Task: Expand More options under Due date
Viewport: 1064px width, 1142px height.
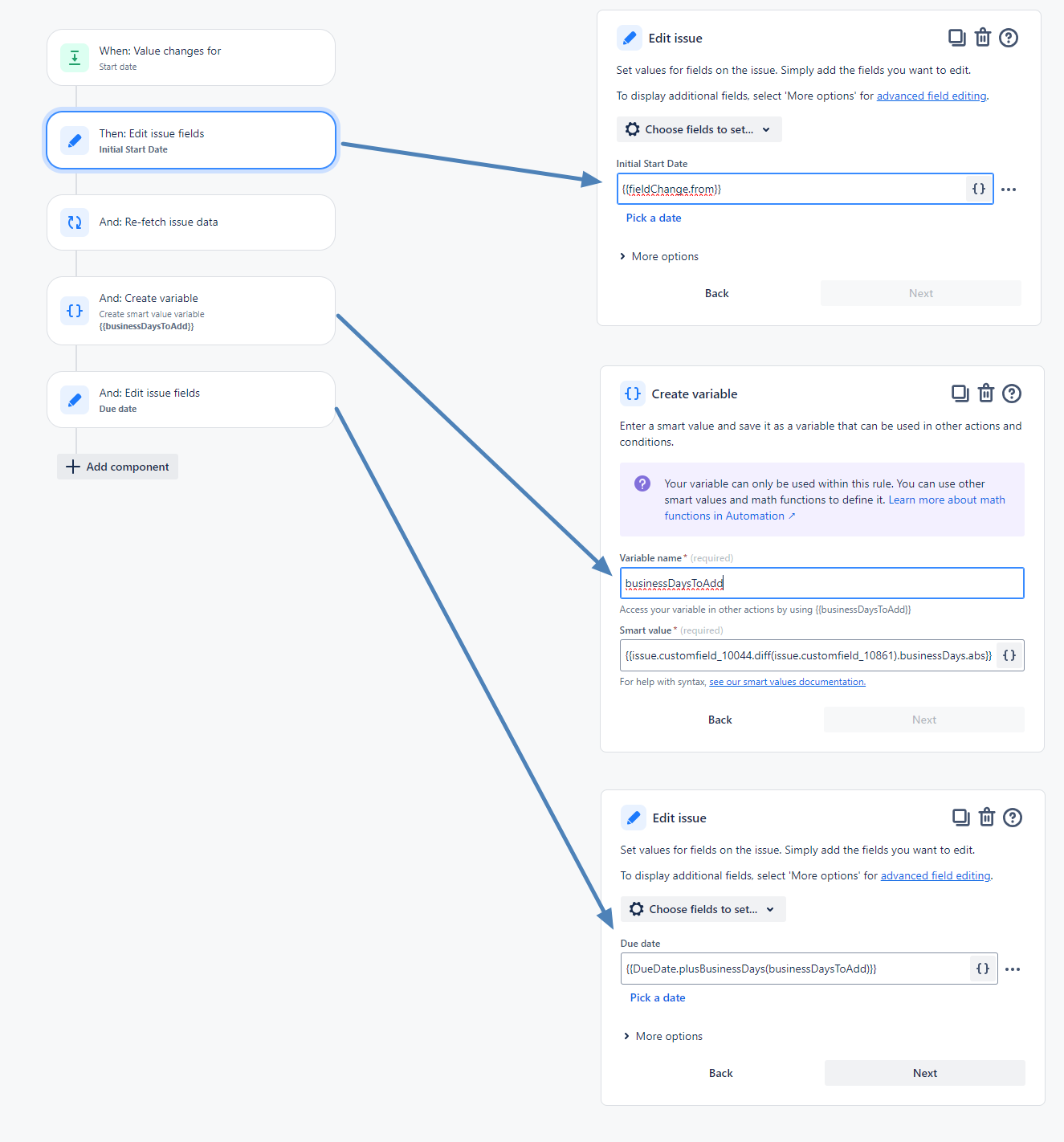Action: [x=662, y=1036]
